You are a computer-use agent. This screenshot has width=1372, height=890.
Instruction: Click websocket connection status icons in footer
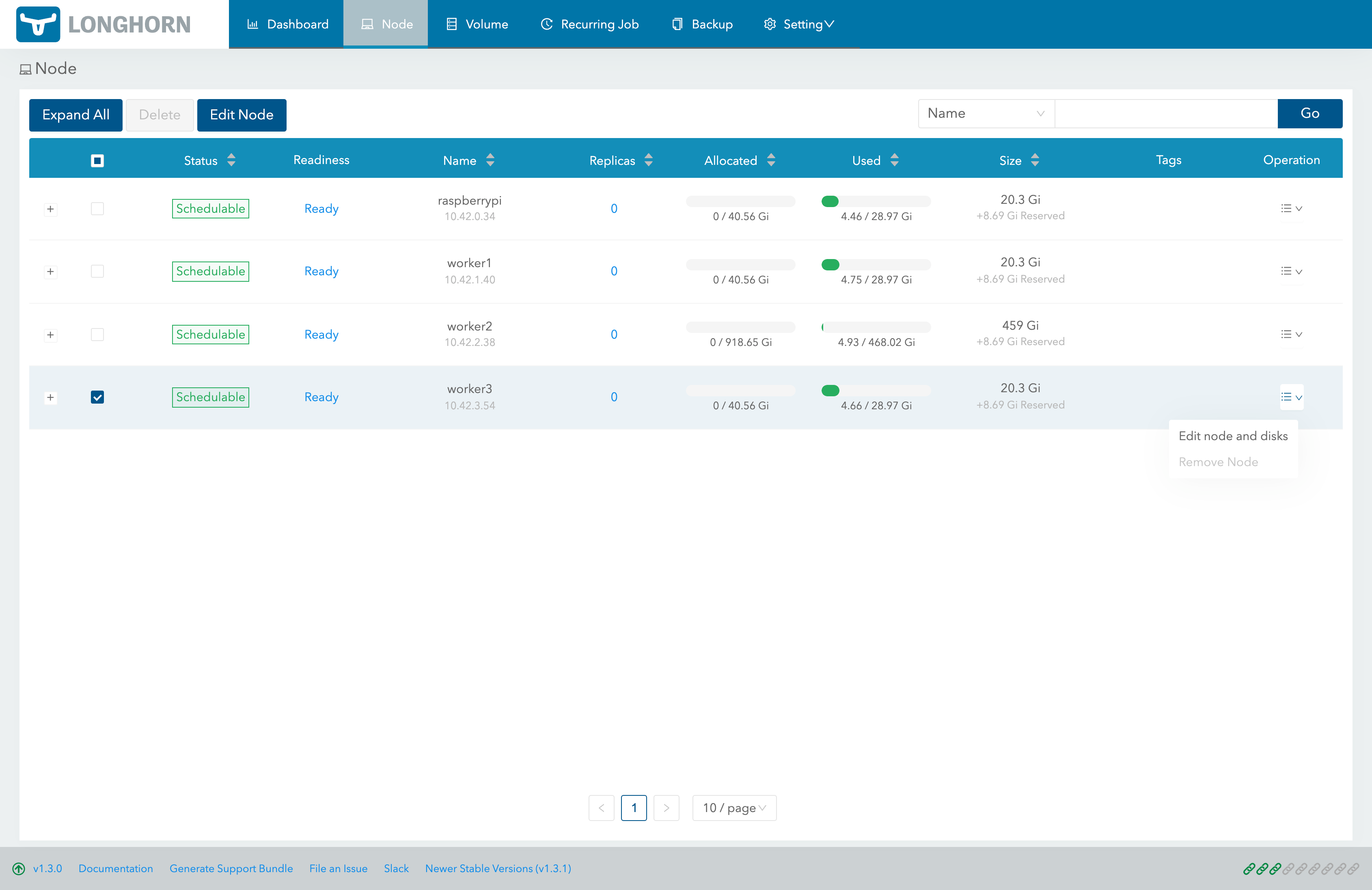(x=1301, y=868)
